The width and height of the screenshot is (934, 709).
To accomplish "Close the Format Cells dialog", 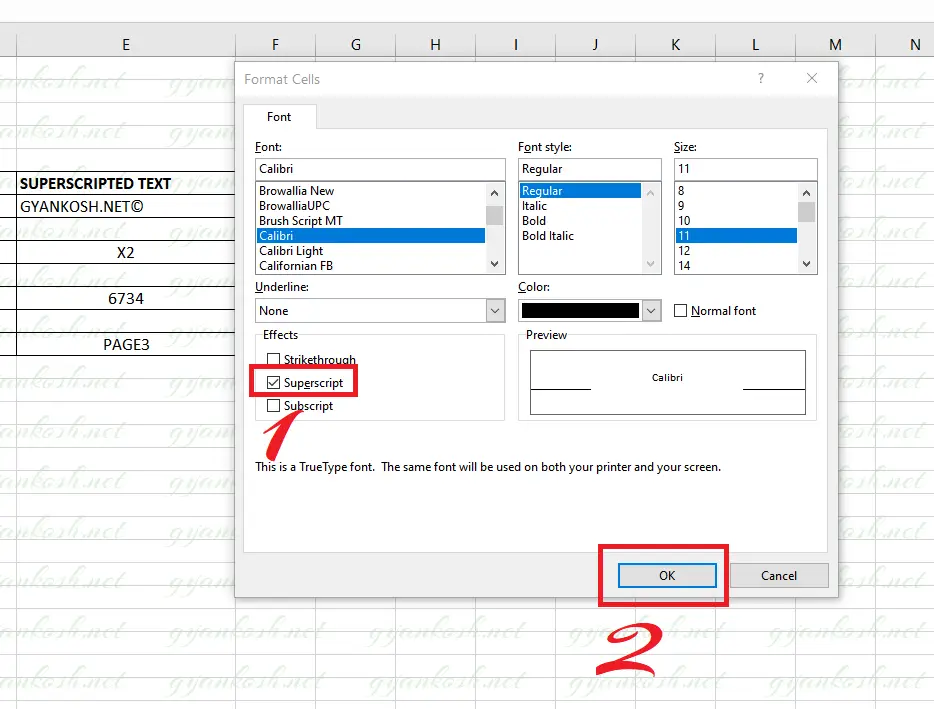I will 812,78.
